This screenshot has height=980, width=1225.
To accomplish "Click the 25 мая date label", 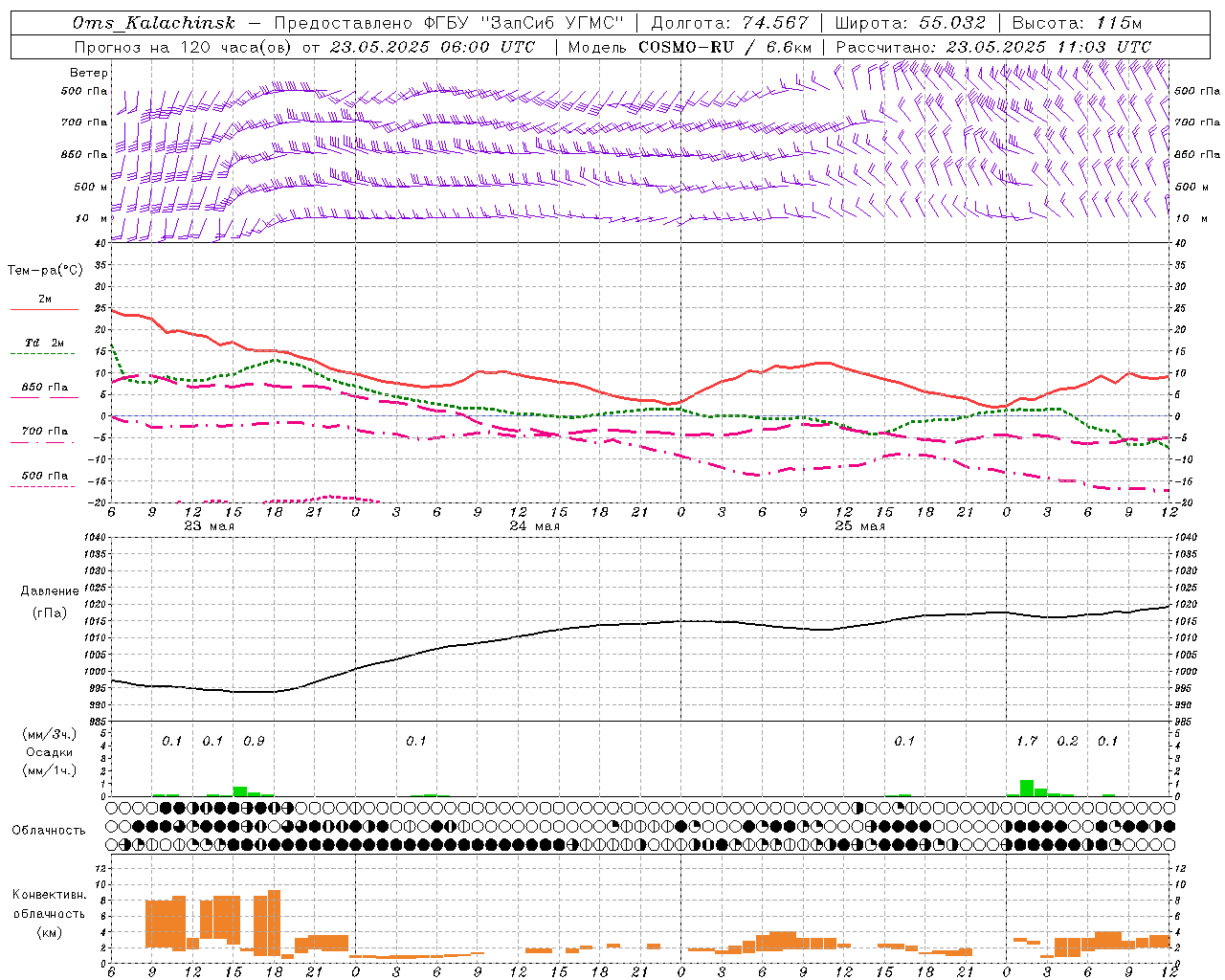I will point(859,526).
